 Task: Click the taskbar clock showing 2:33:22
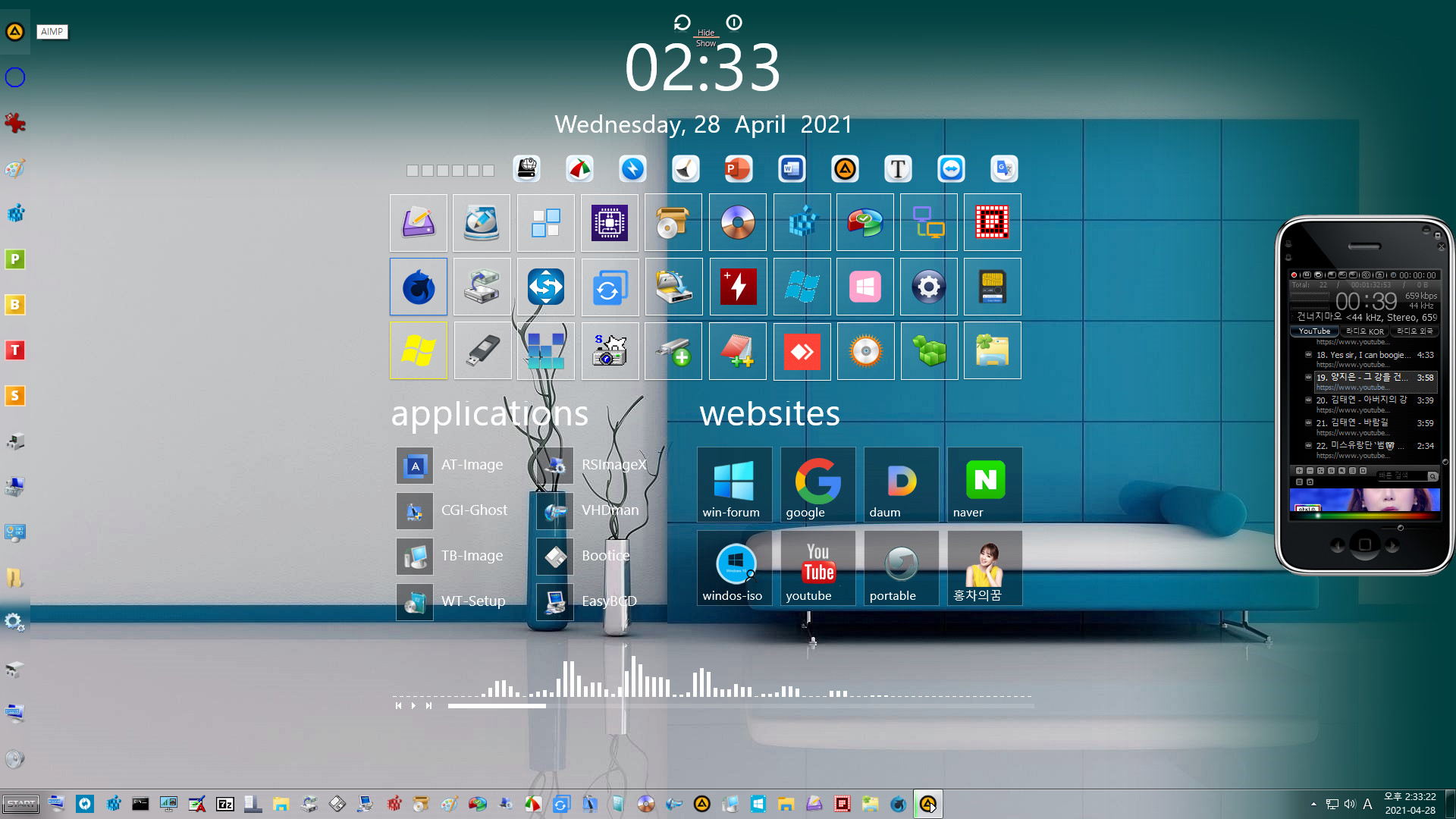click(1410, 804)
